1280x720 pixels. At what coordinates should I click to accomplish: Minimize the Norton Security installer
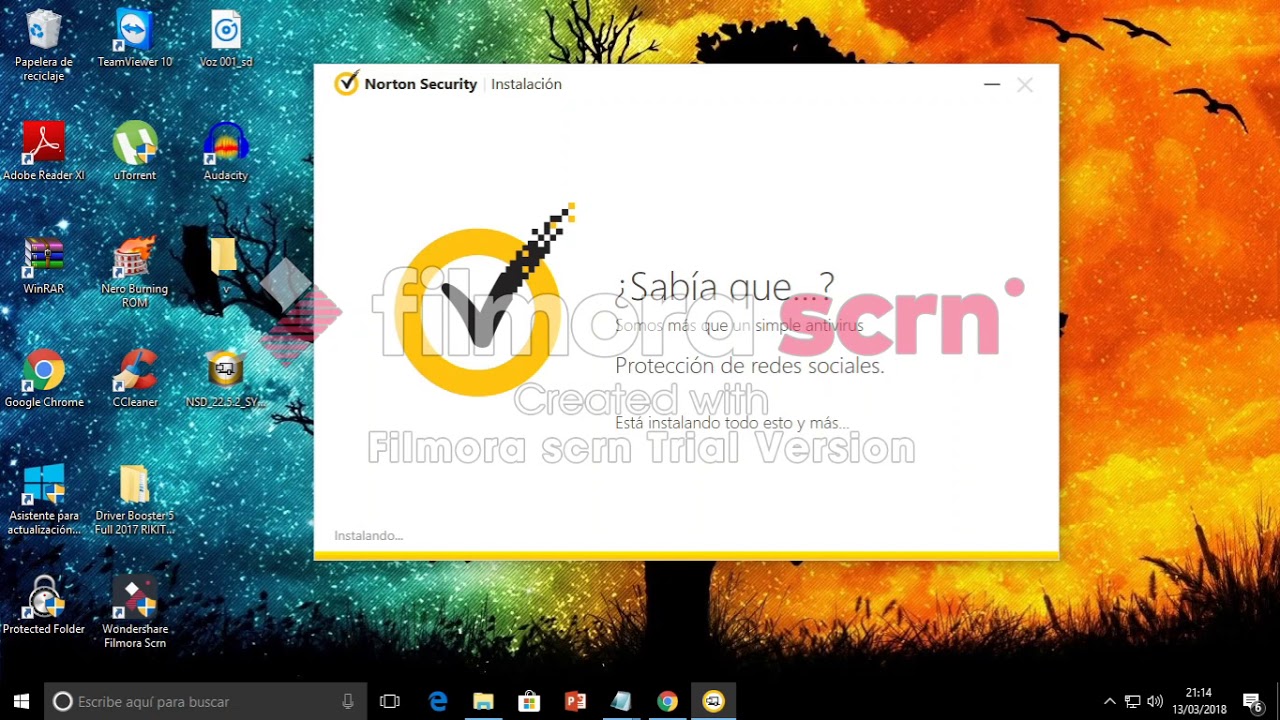[992, 85]
